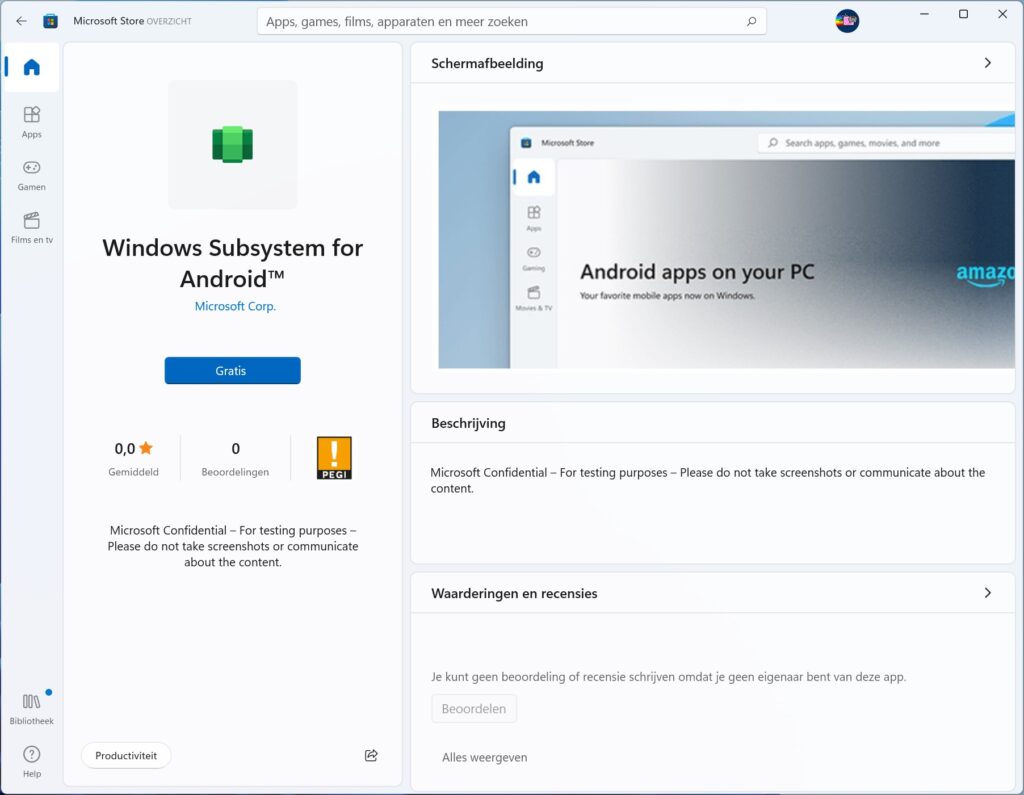The height and width of the screenshot is (795, 1024).
Task: Click the PEGI rating badge
Action: 334,458
